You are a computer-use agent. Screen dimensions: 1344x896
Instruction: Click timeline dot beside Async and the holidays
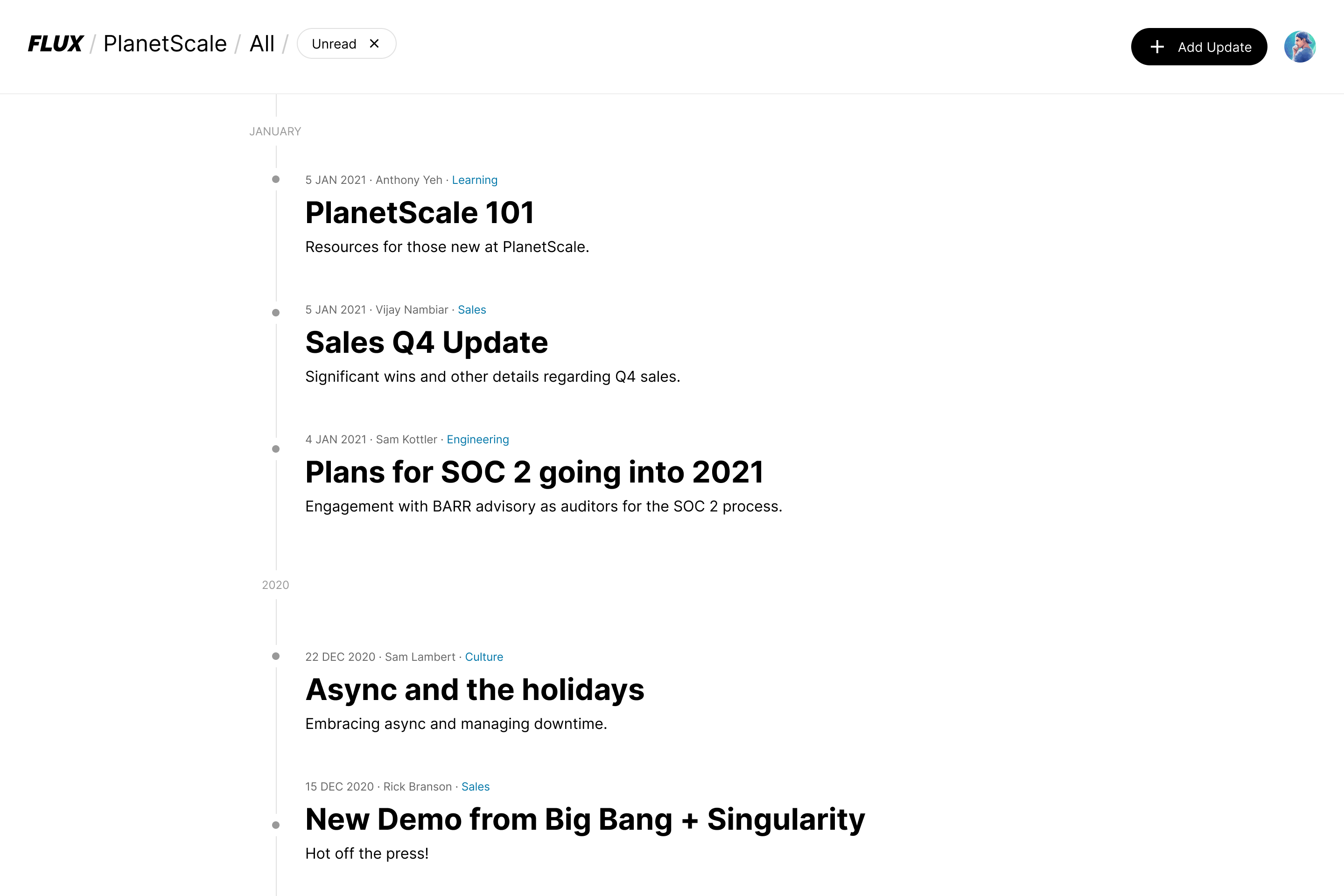point(276,657)
